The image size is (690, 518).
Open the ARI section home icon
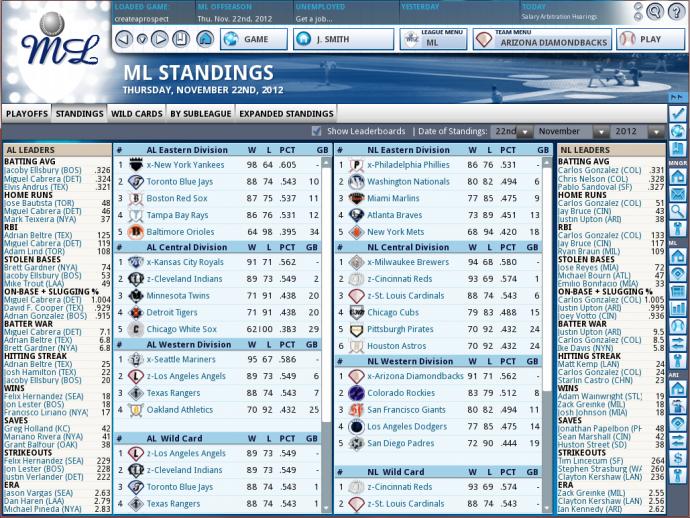tap(678, 388)
